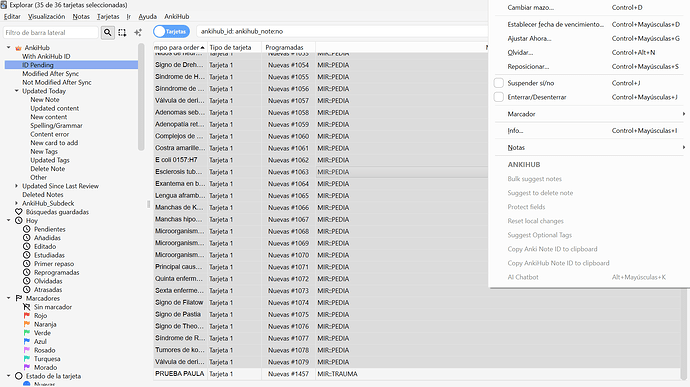
Task: Check the Enterrar/Desenterrar checkbox
Action: (499, 97)
